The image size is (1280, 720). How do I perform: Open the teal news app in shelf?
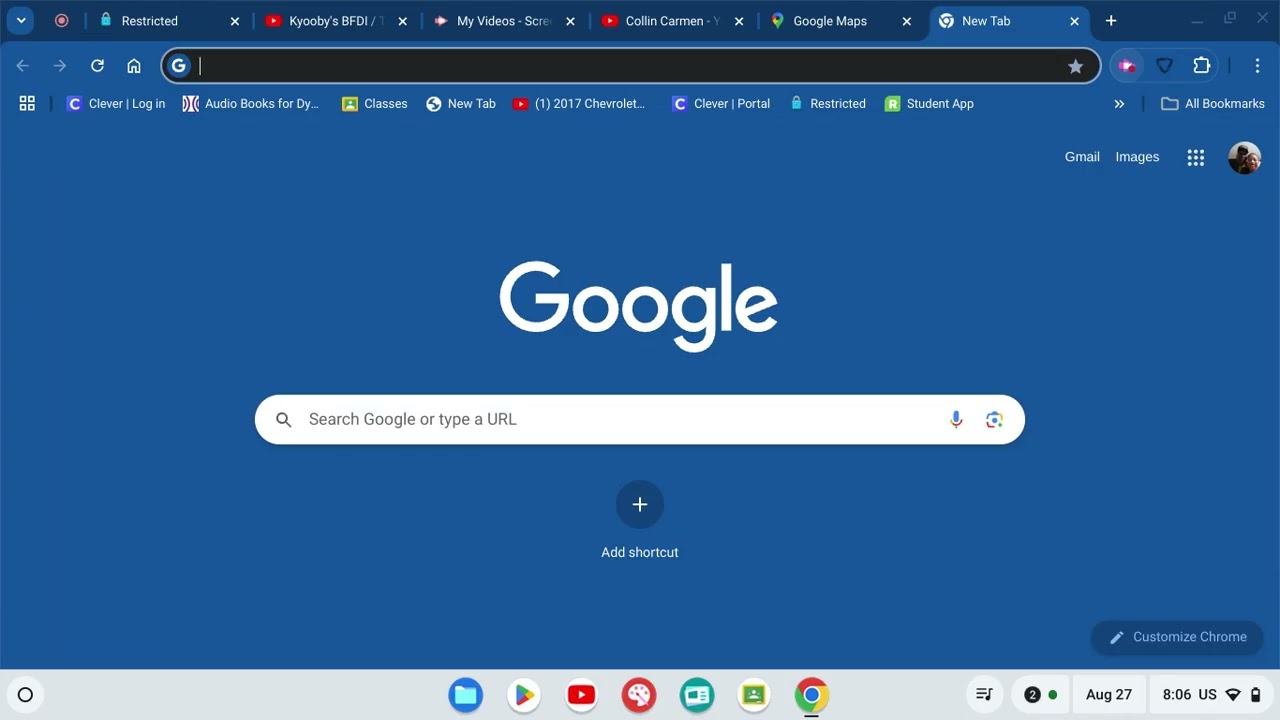coord(697,695)
